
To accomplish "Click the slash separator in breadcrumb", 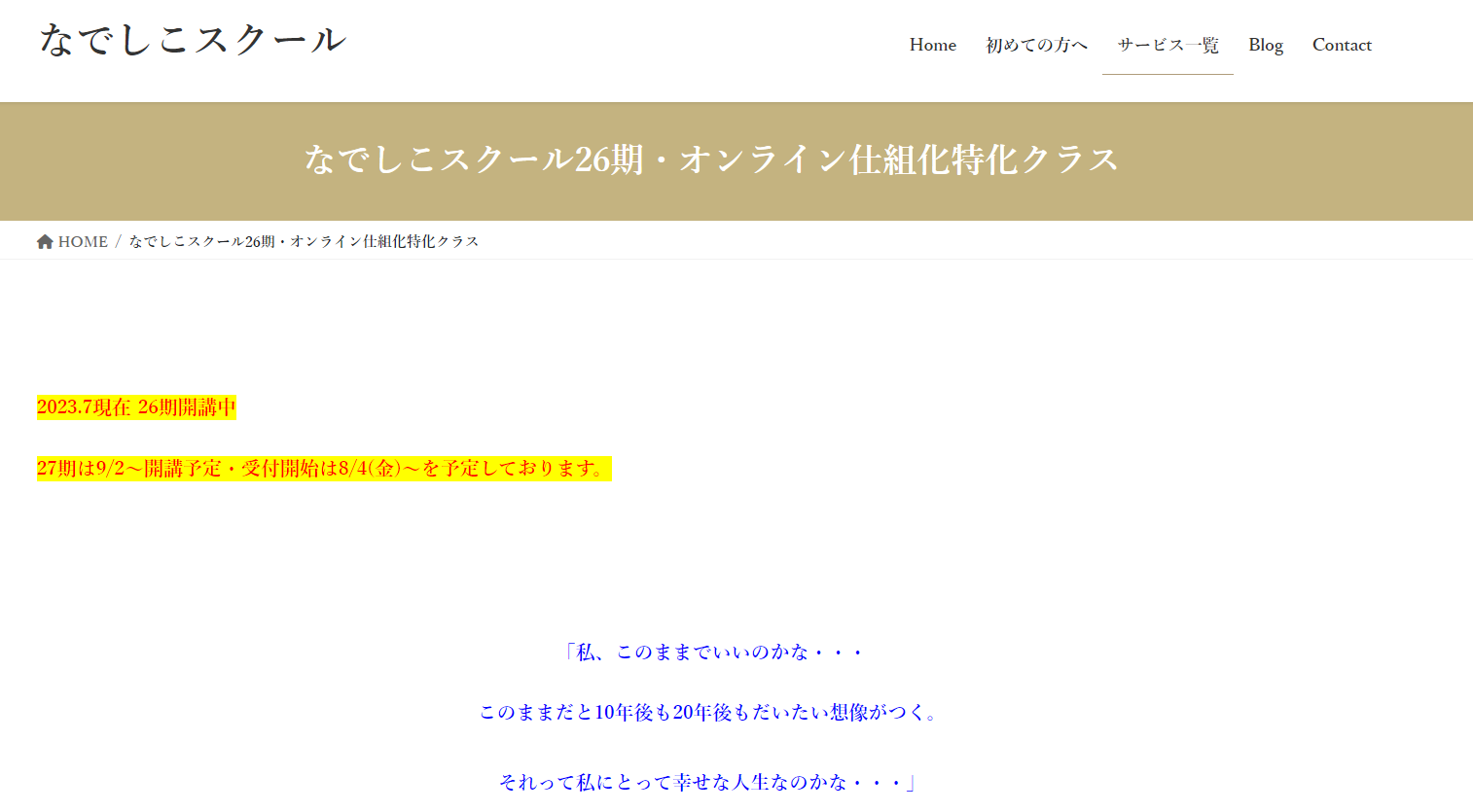I will point(118,242).
